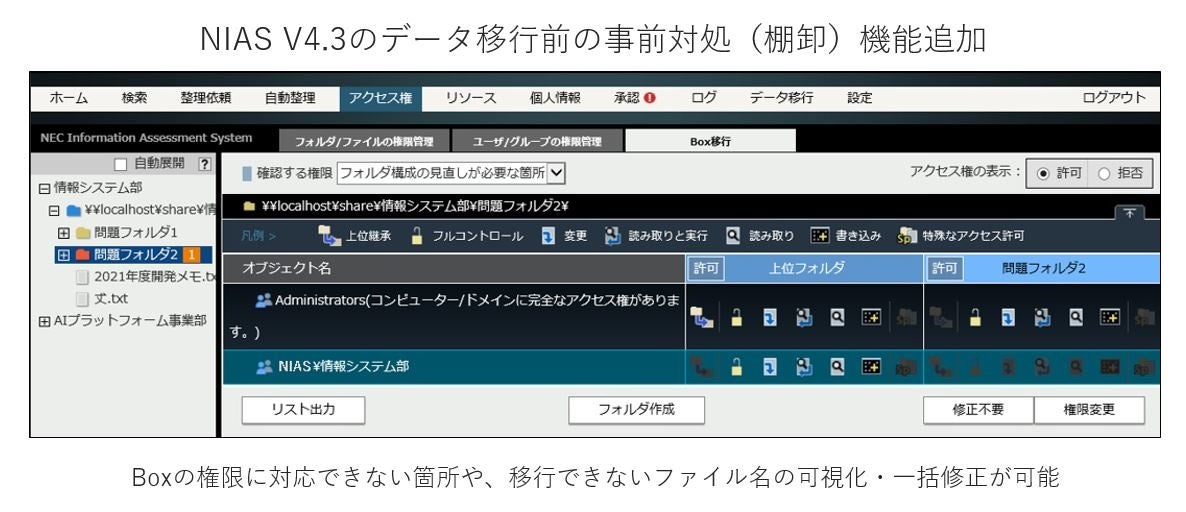Click Administrators inherit icon under 上位フォルダ
This screenshot has width=1186, height=512.
[x=701, y=318]
